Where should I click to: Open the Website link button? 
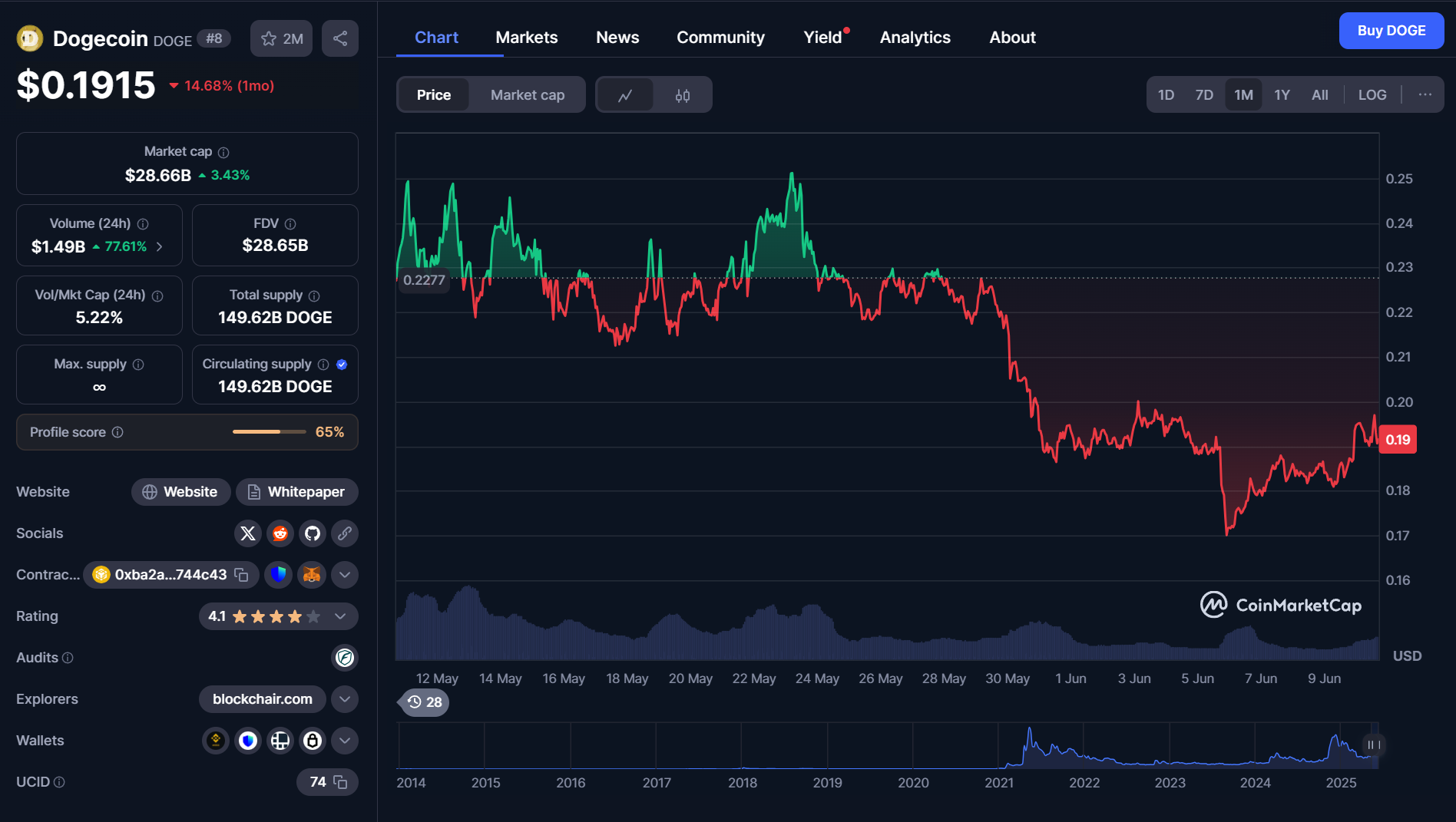point(180,492)
